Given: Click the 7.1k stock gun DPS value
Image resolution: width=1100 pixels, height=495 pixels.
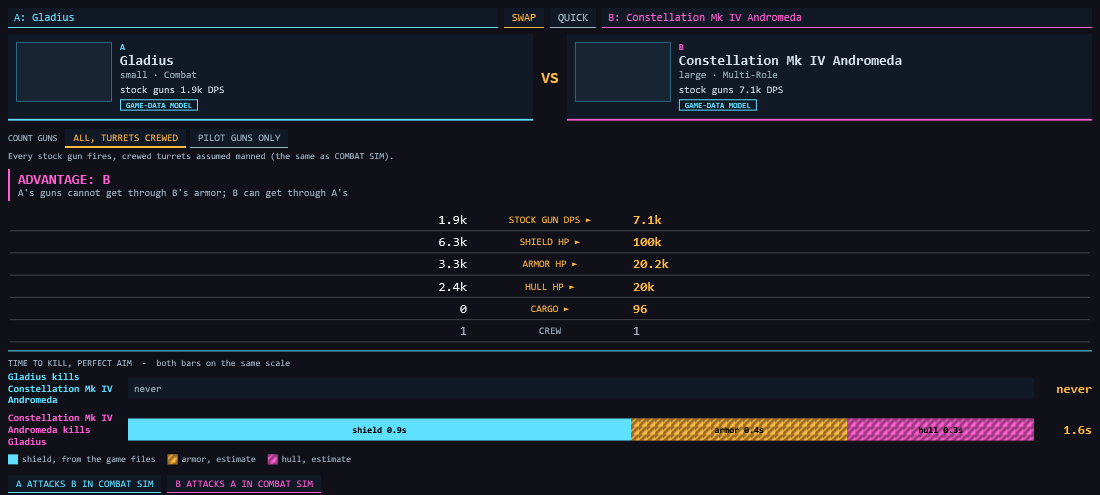Looking at the screenshot, I should coord(647,220).
